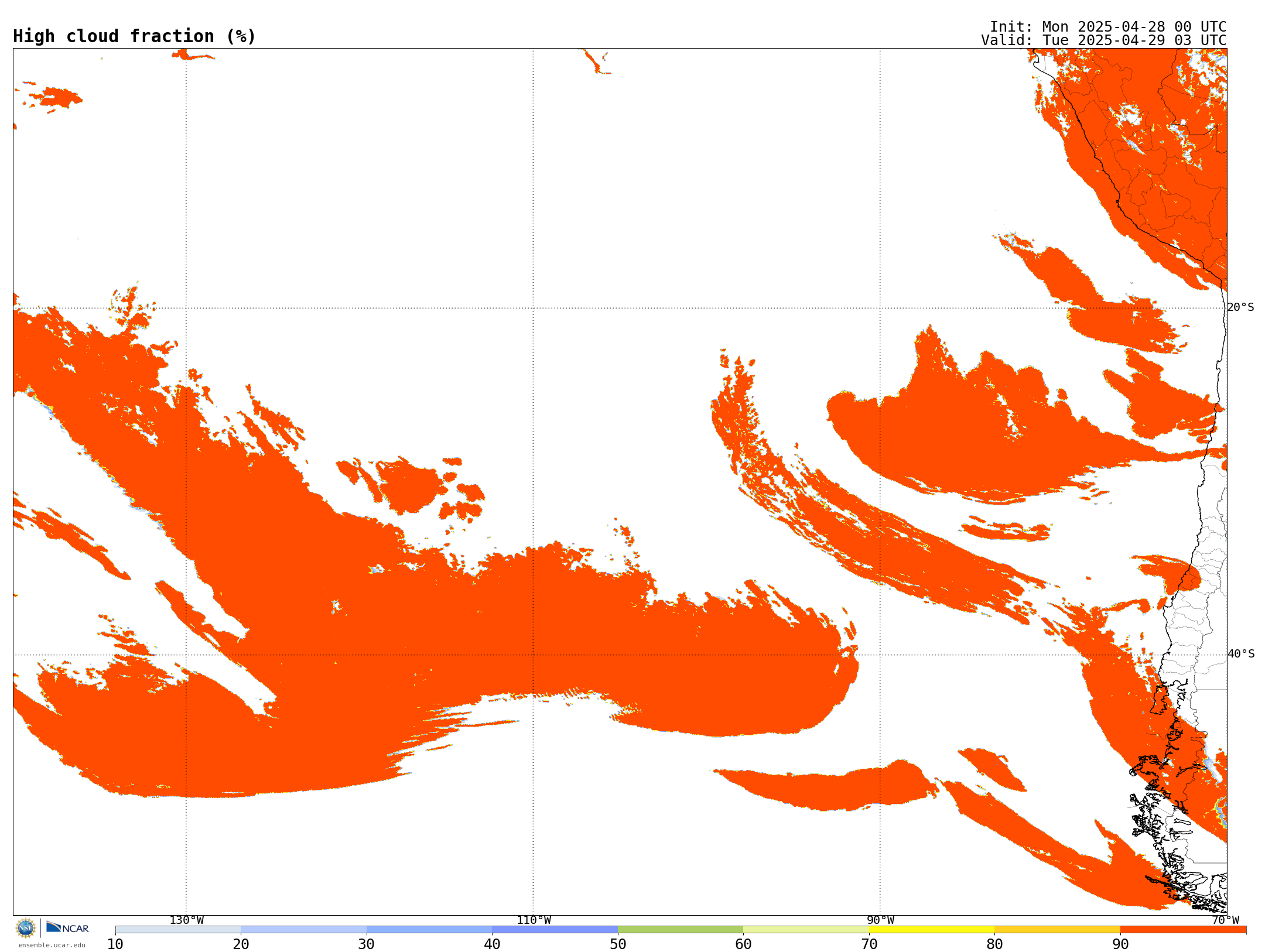The height and width of the screenshot is (952, 1265).
Task: Click the 70°W longitude label
Action: pyautogui.click(x=1225, y=920)
